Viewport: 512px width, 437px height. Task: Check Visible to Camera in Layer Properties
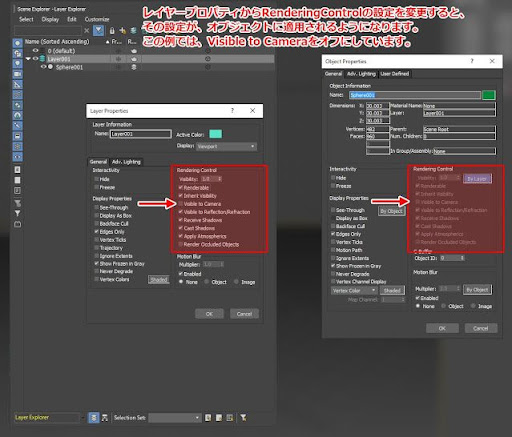(181, 204)
